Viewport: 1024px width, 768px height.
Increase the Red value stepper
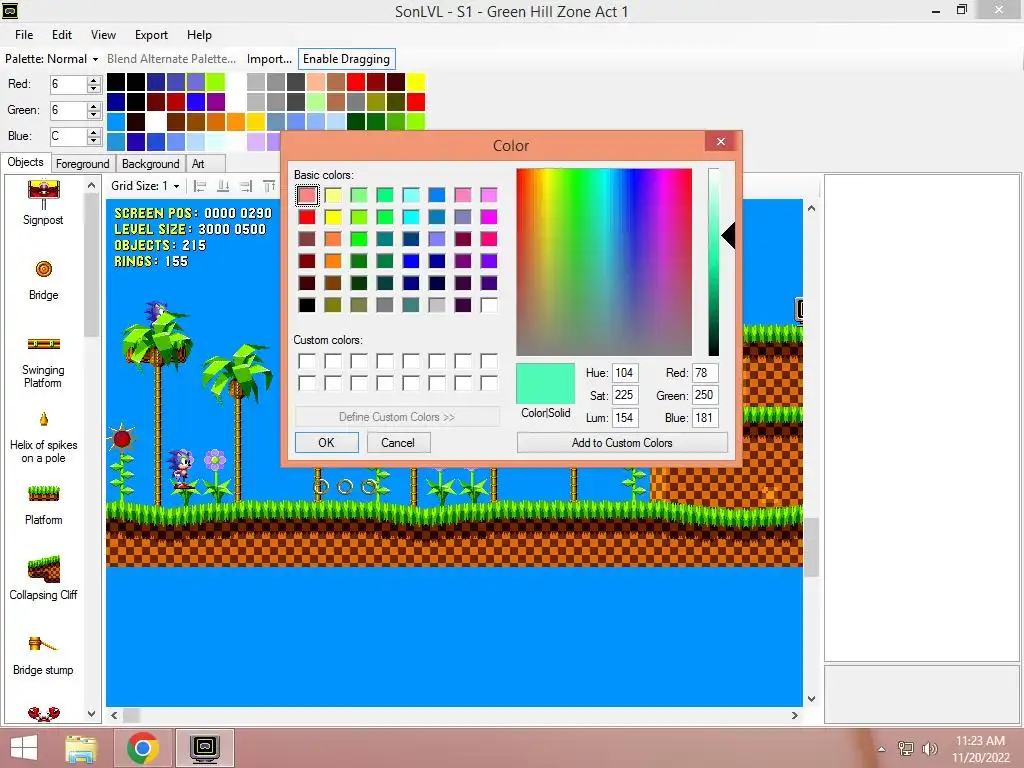pyautogui.click(x=94, y=80)
